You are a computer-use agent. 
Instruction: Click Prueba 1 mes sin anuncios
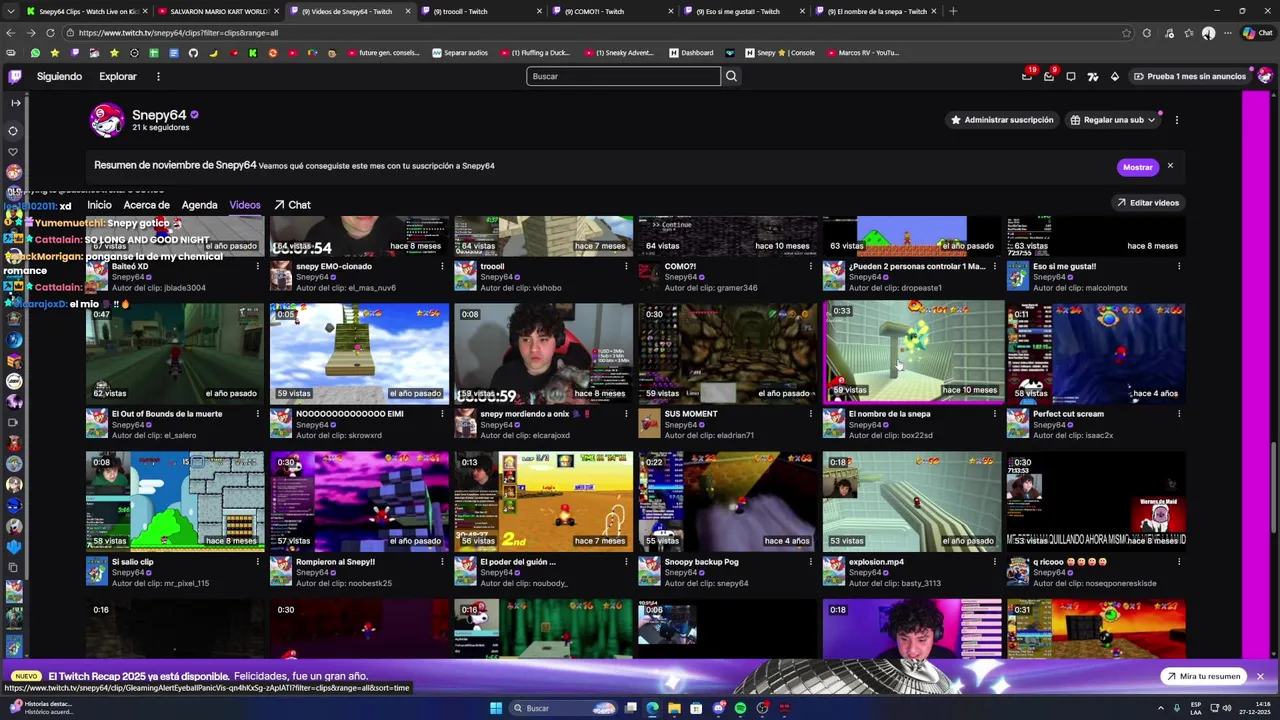pyautogui.click(x=1189, y=76)
